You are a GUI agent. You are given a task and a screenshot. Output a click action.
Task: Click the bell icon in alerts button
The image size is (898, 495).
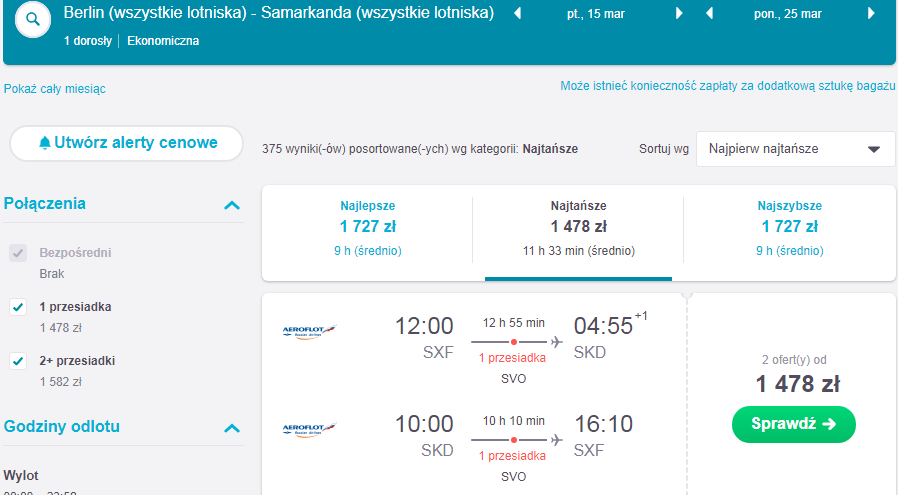(x=44, y=143)
